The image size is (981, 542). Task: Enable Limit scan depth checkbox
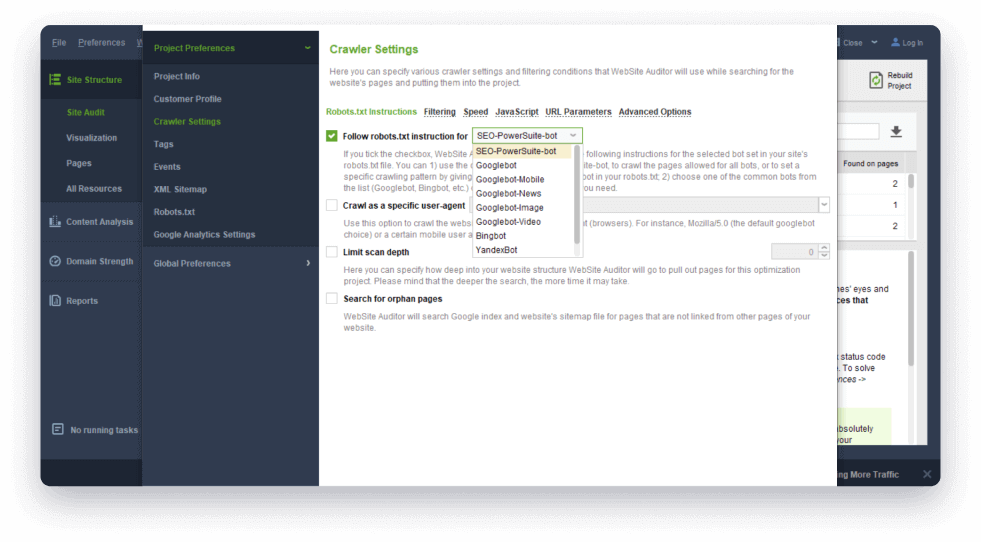click(x=332, y=252)
